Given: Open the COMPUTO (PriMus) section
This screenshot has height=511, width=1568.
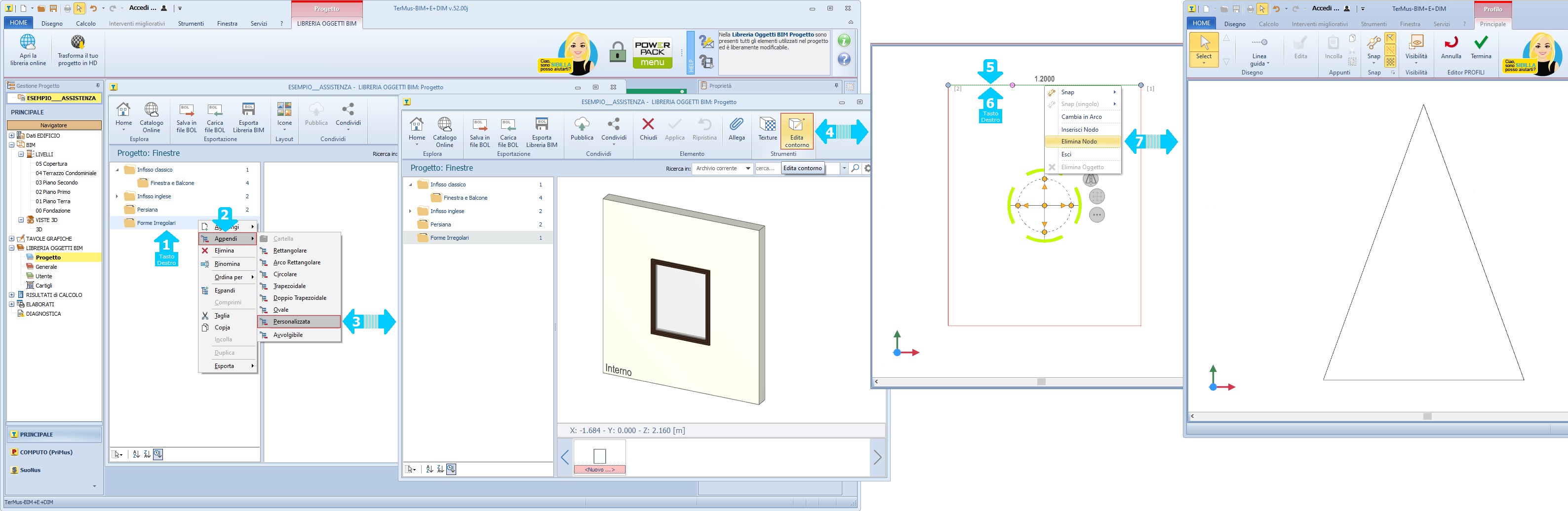Looking at the screenshot, I should pos(45,452).
